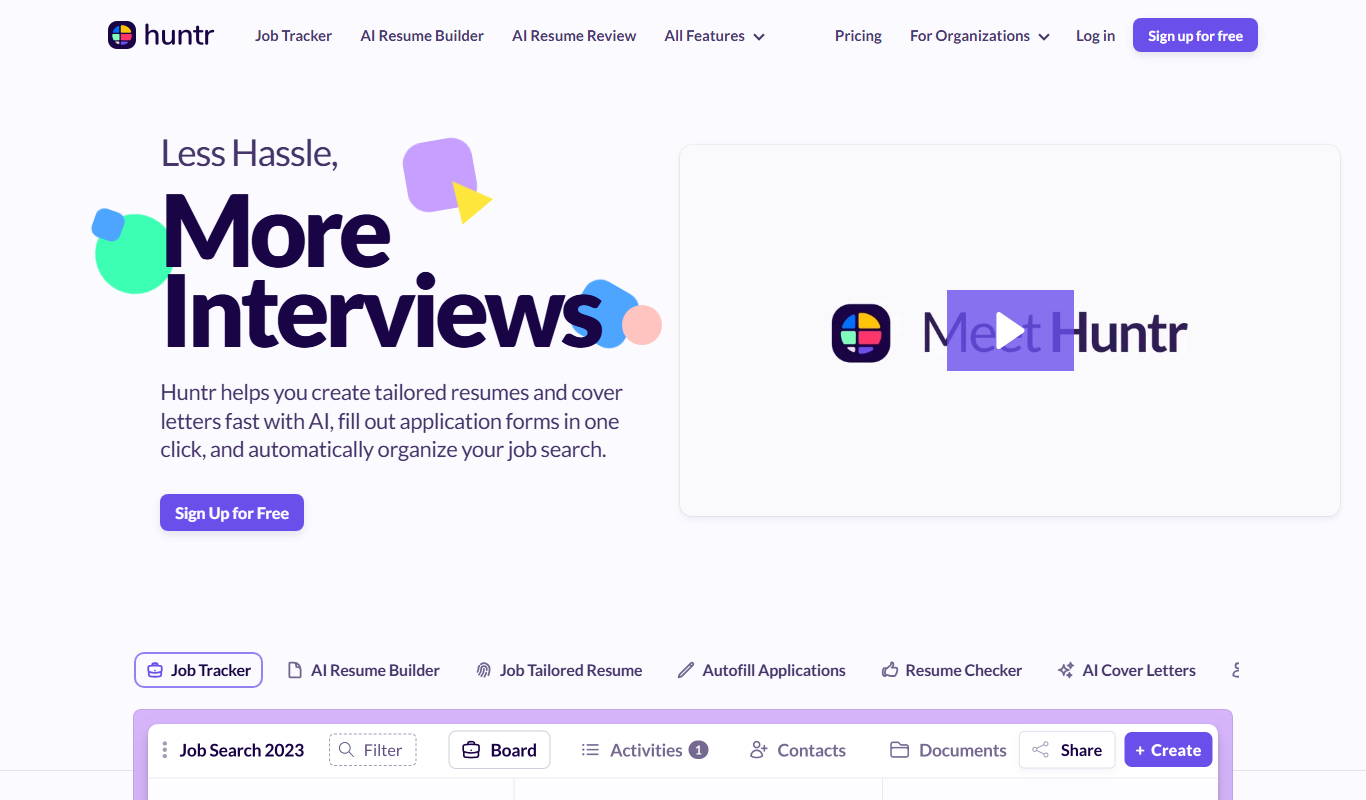Screen dimensions: 1366x800
Task: Click the + Create button
Action: pyautogui.click(x=1168, y=750)
